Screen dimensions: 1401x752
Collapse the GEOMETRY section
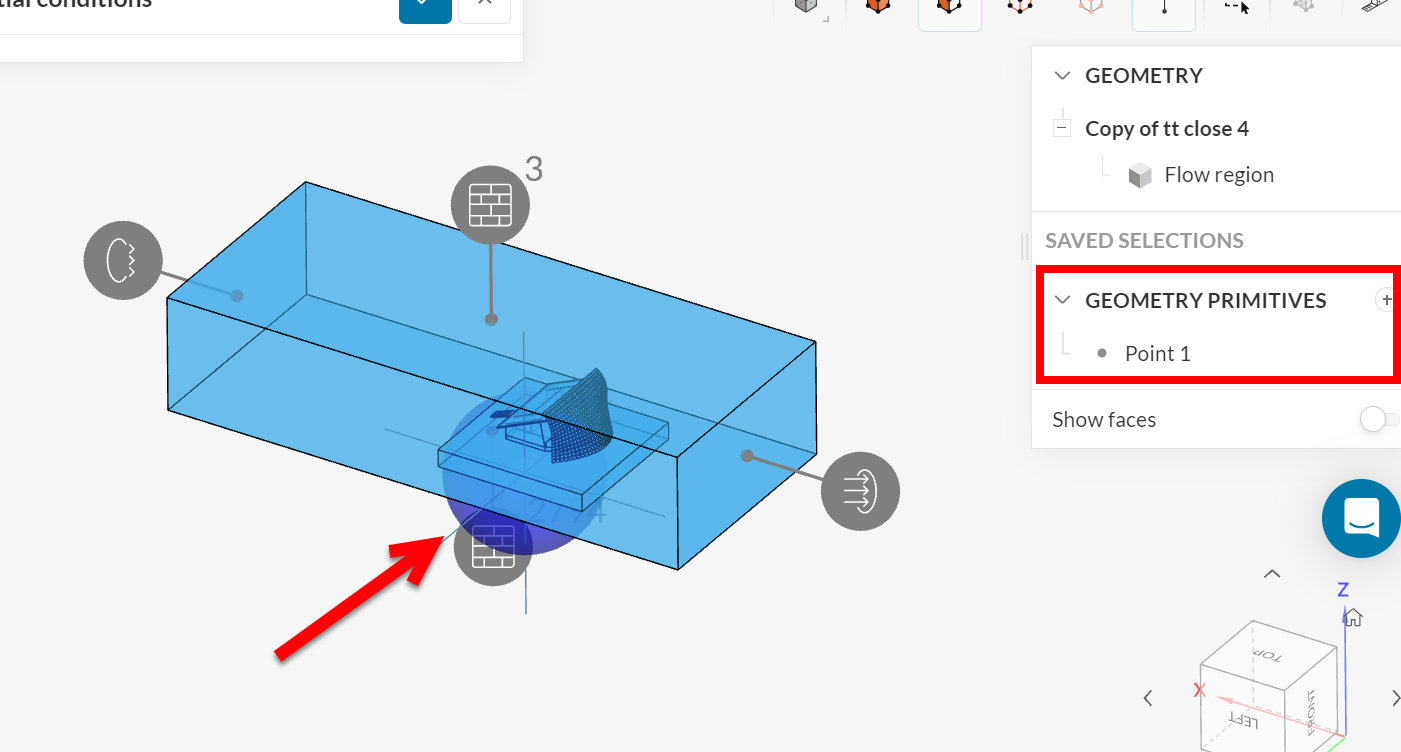pyautogui.click(x=1062, y=75)
